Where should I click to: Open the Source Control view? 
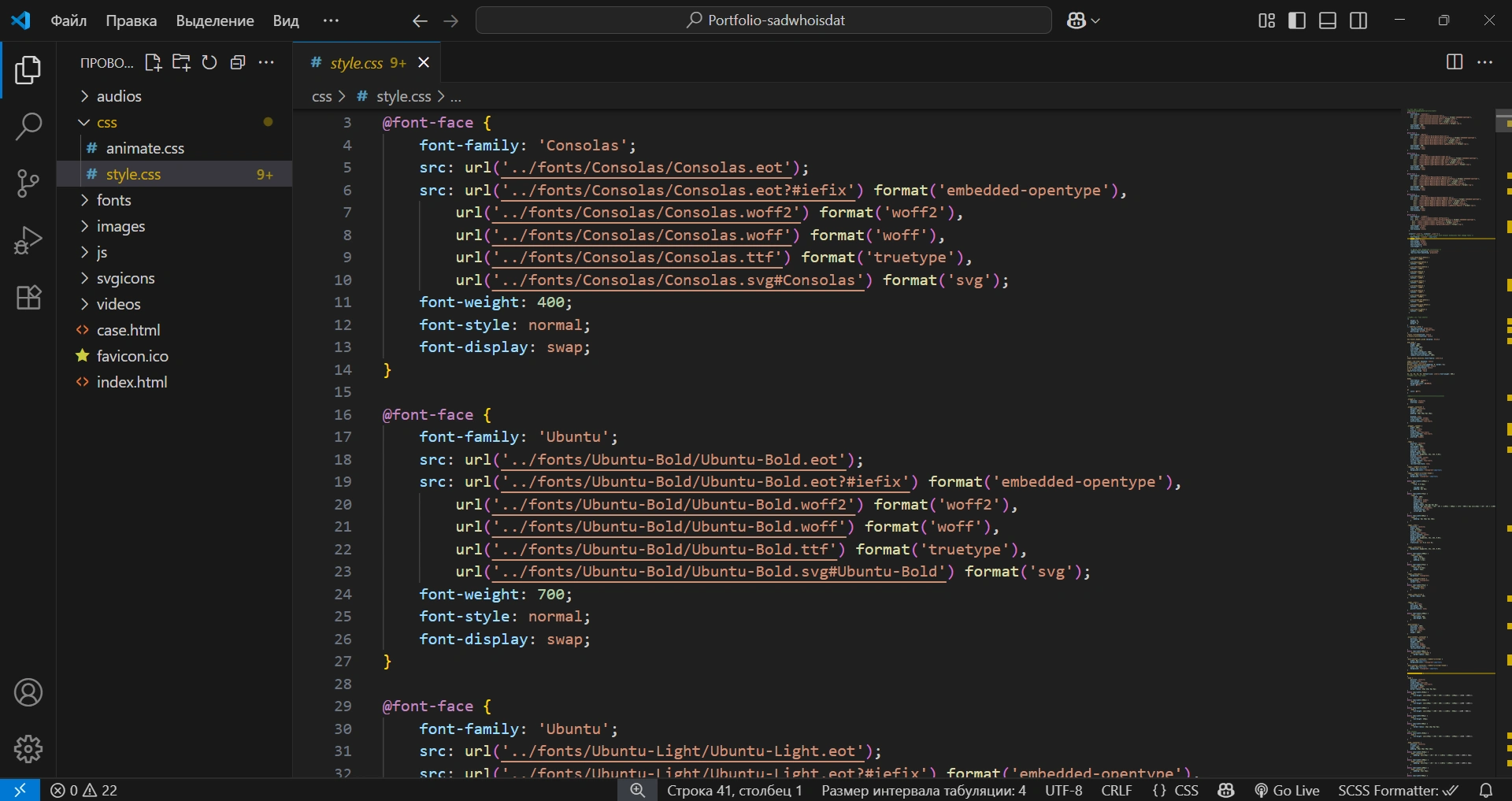[28, 183]
